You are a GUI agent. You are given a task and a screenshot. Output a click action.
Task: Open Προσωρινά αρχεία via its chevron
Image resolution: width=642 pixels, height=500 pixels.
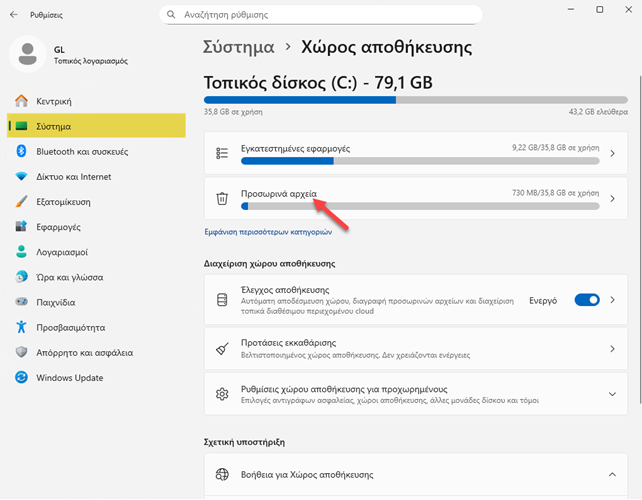(613, 199)
